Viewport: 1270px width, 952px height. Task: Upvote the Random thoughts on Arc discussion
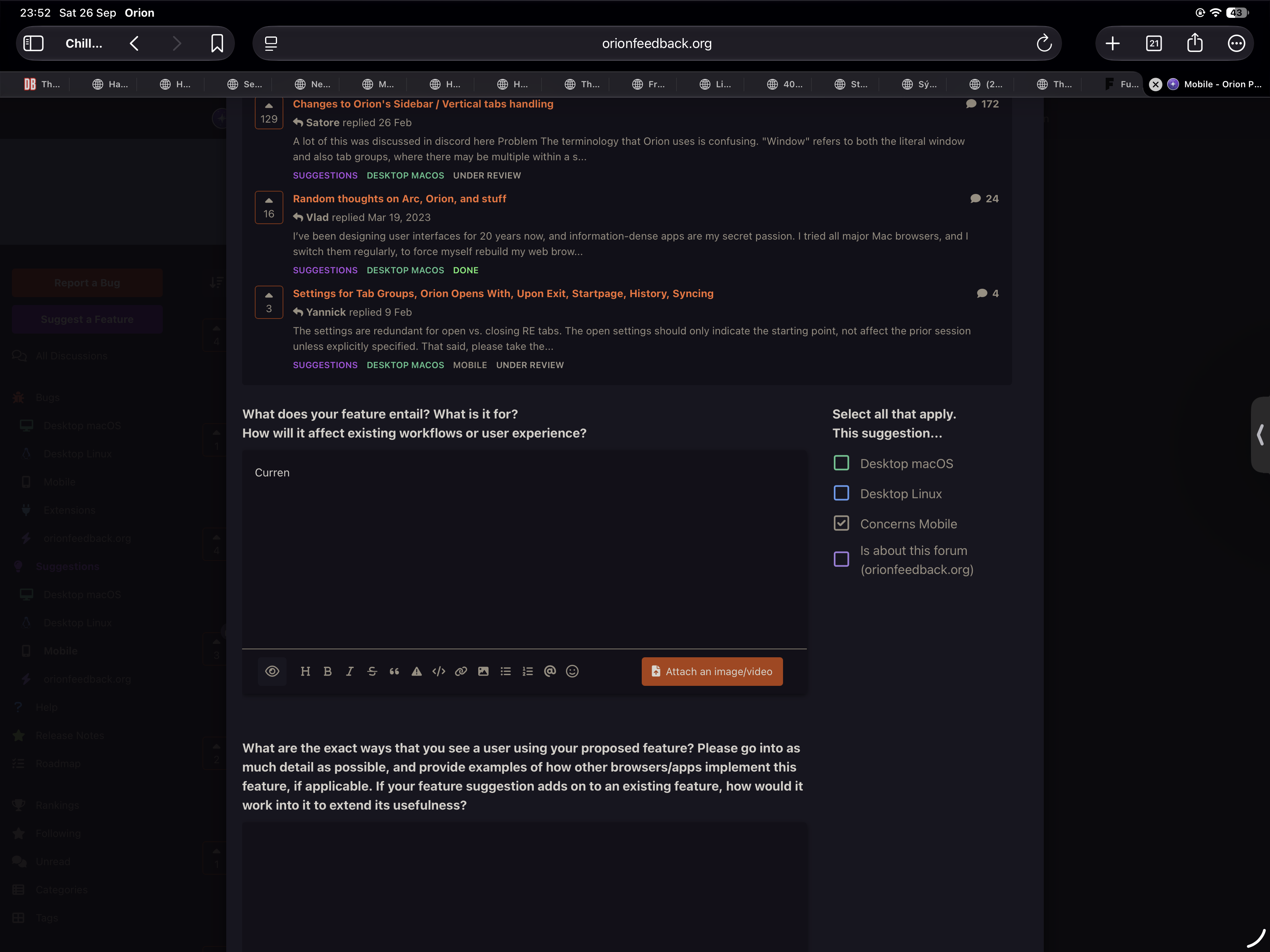click(269, 207)
